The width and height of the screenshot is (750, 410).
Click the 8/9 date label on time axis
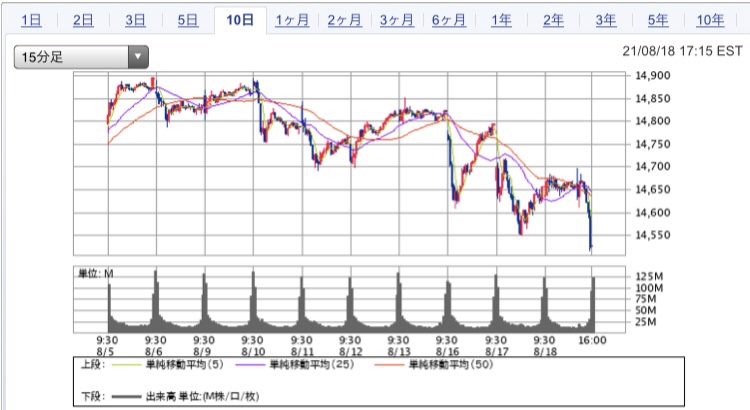click(202, 352)
